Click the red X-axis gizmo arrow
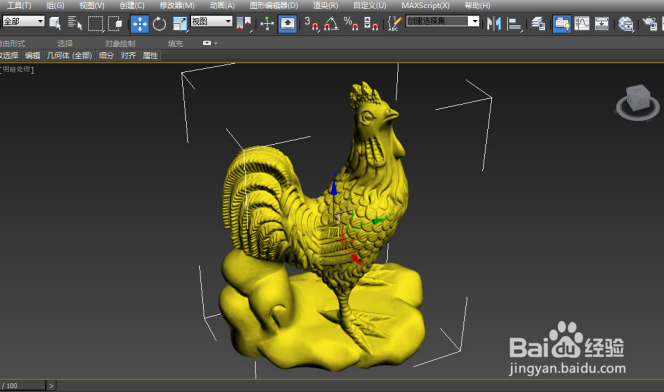 [356, 259]
